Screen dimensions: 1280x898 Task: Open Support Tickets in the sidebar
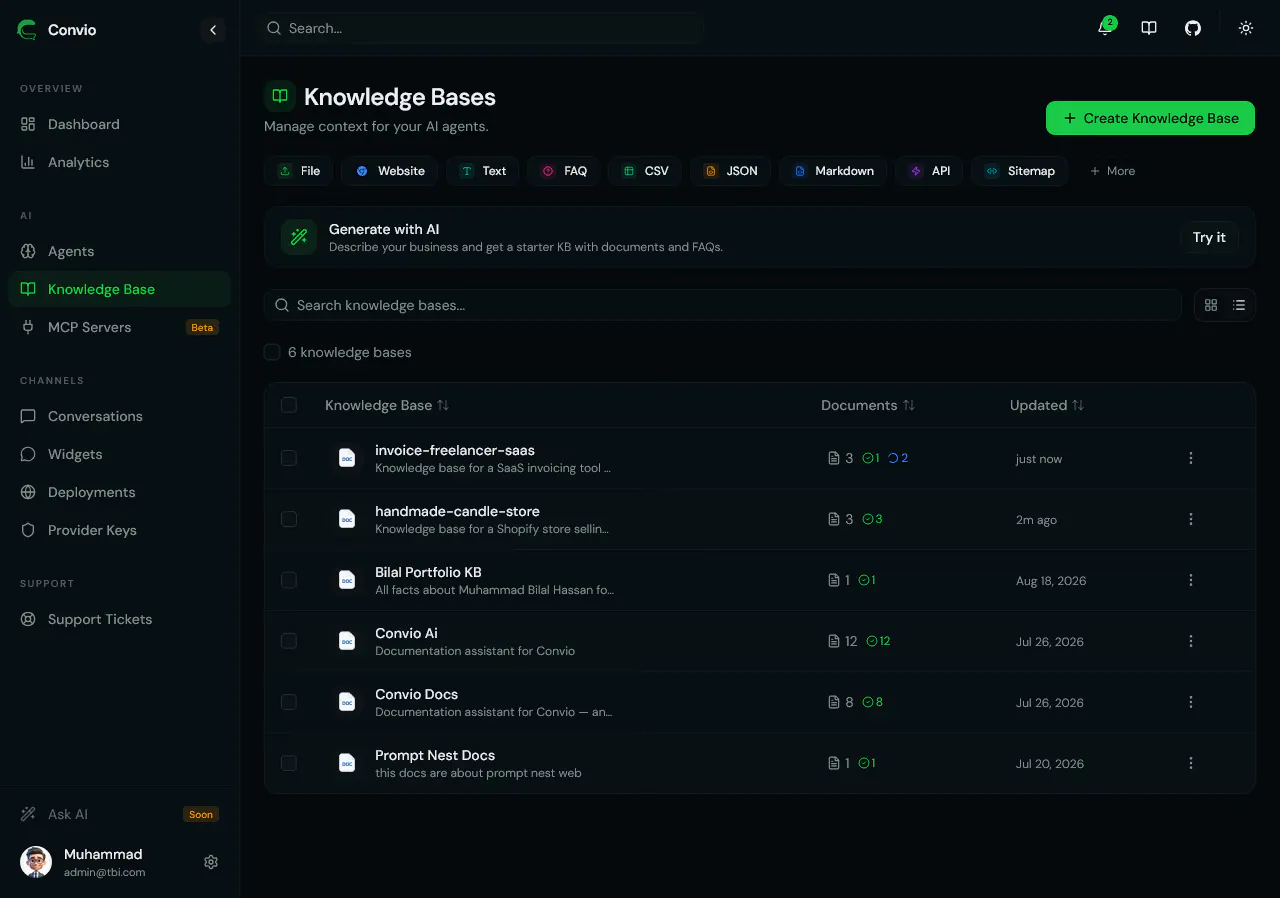click(119, 619)
